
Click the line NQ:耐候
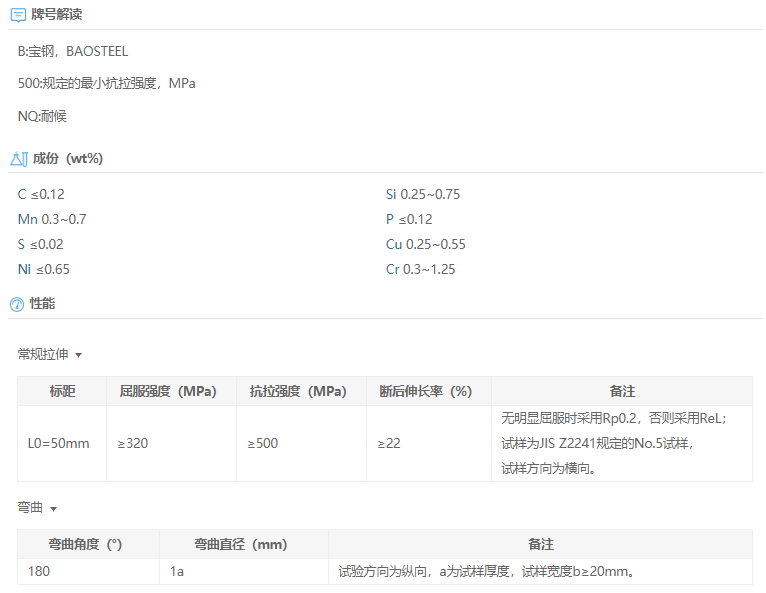(x=42, y=116)
